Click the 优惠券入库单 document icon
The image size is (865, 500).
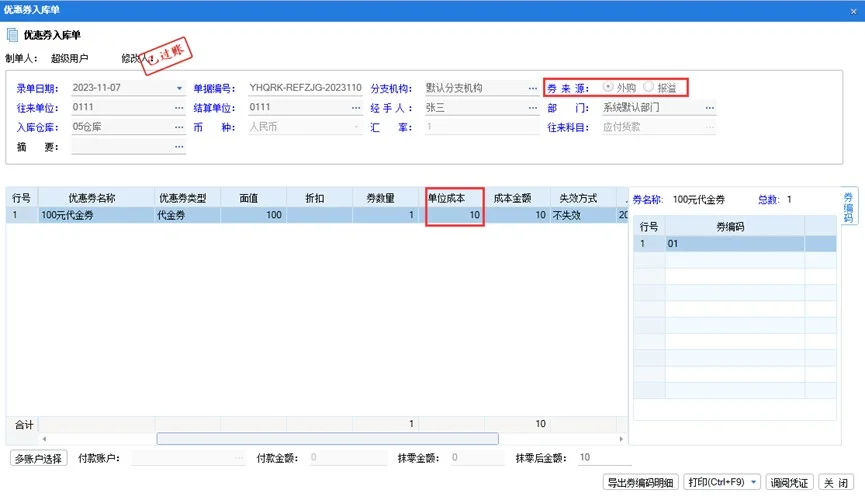12,35
